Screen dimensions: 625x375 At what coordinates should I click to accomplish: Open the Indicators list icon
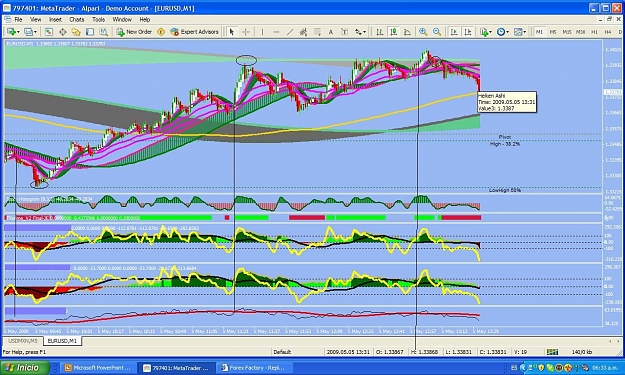click(484, 32)
